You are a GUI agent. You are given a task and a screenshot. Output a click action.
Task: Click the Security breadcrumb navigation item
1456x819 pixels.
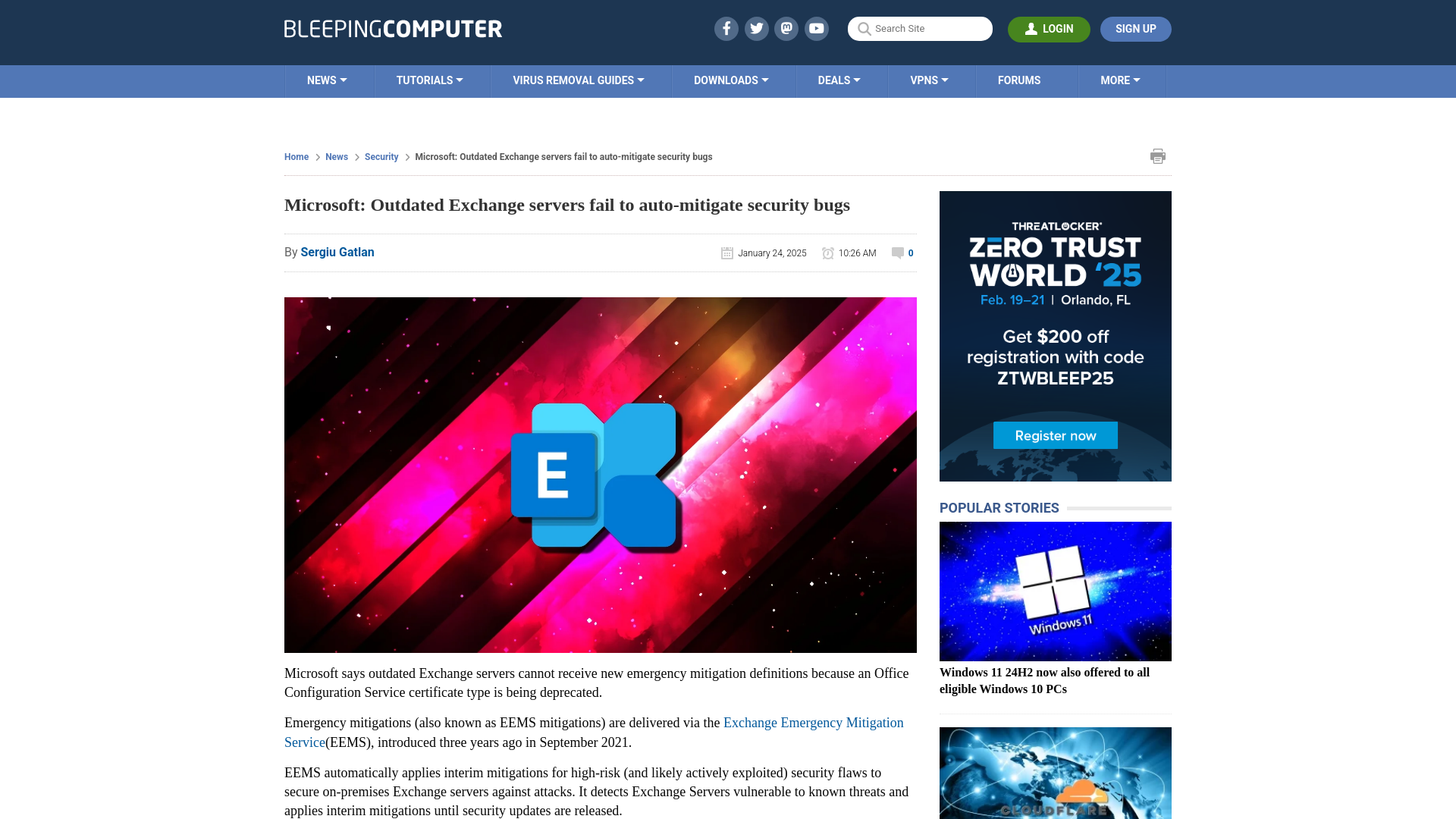pos(381,156)
